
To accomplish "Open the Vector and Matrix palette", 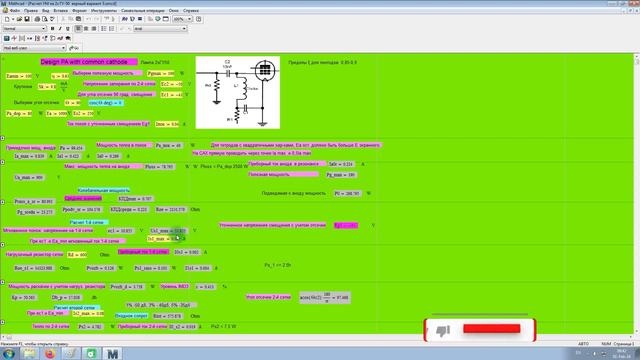I will click(x=22, y=38).
